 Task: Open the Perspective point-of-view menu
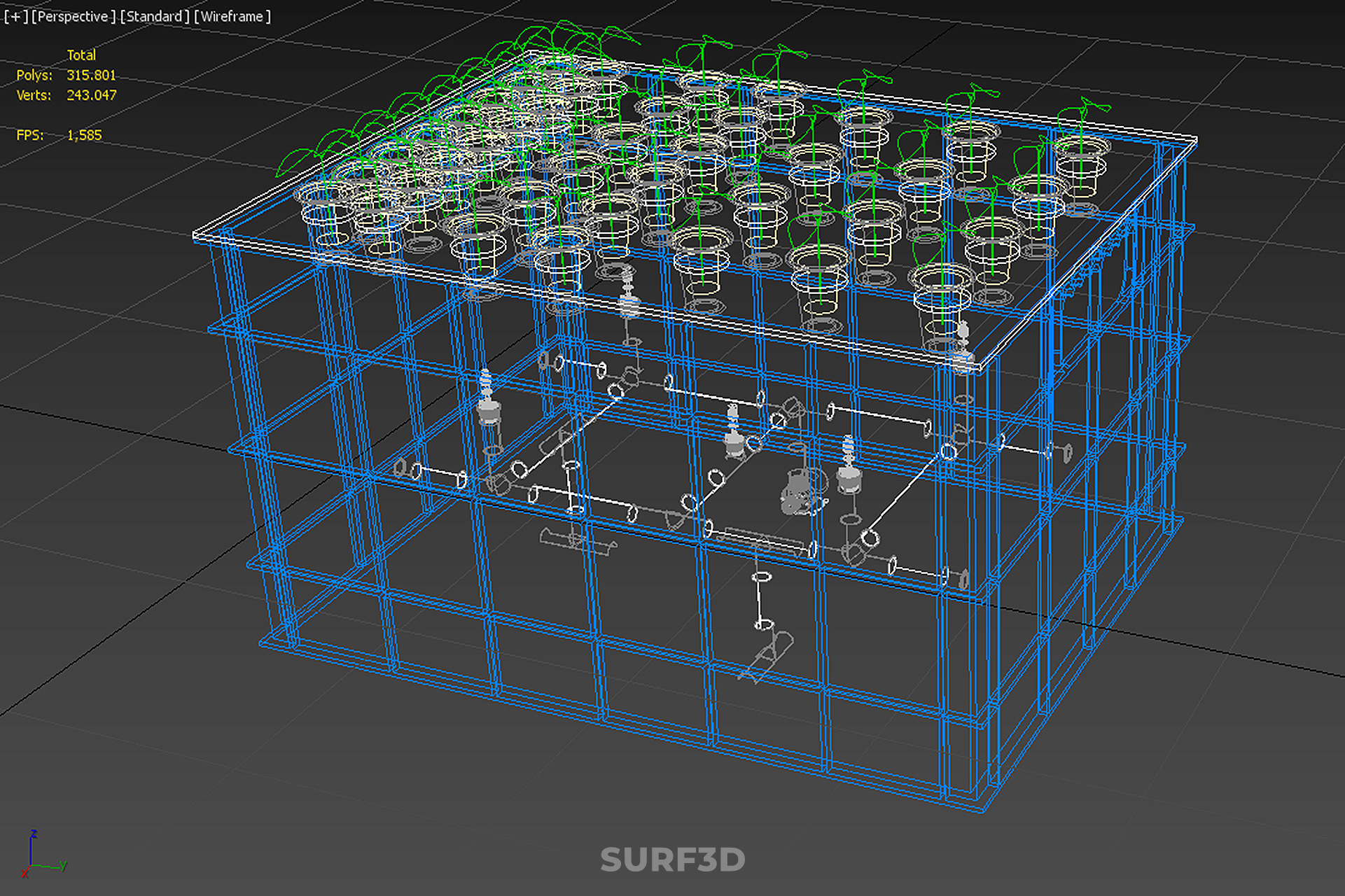[73, 16]
